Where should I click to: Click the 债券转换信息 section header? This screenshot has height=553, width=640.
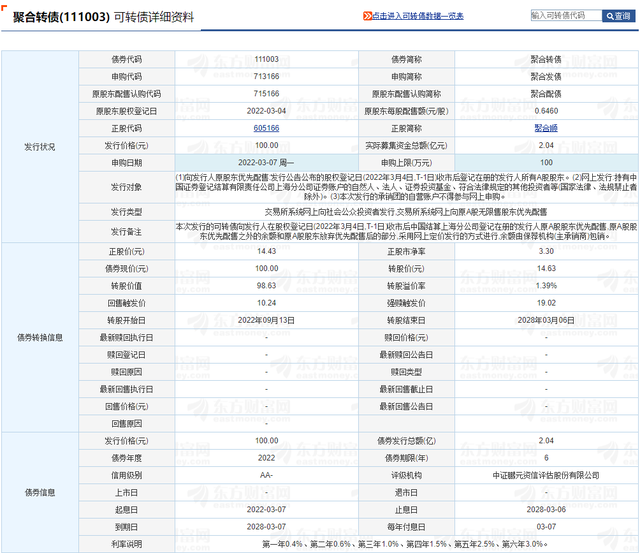click(x=40, y=337)
